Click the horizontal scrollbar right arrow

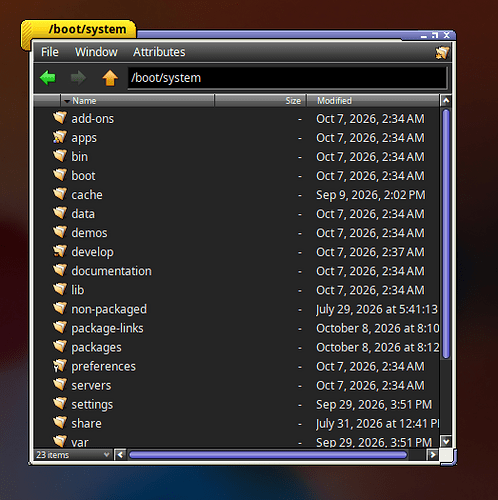433,455
